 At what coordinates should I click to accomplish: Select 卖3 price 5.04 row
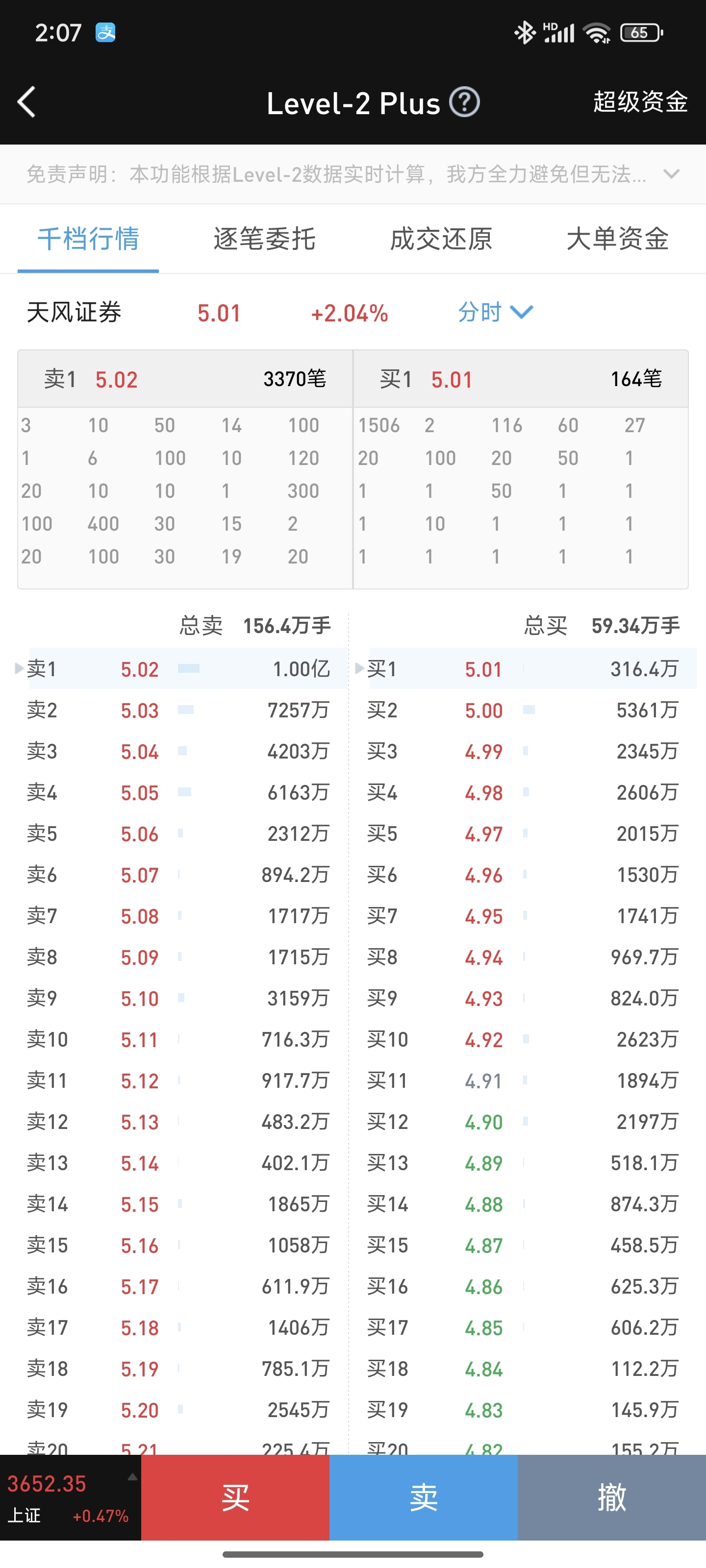[x=178, y=751]
